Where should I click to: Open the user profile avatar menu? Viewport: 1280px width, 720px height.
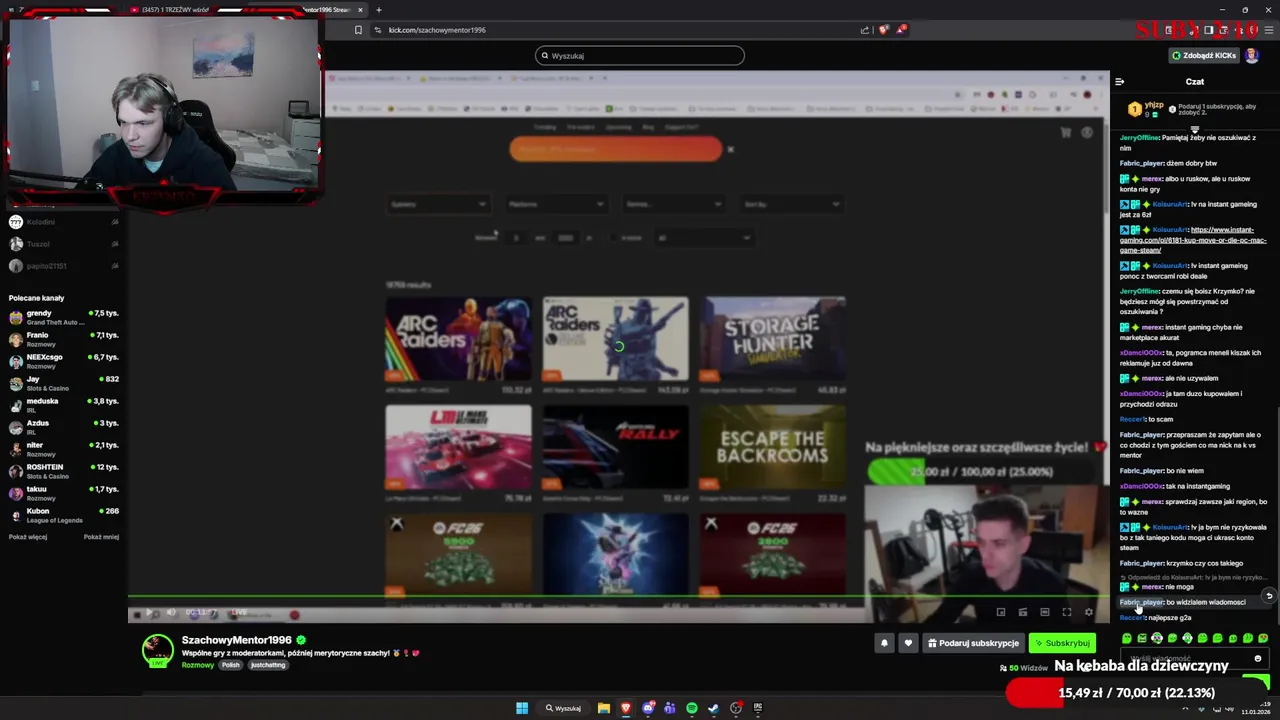click(1251, 55)
